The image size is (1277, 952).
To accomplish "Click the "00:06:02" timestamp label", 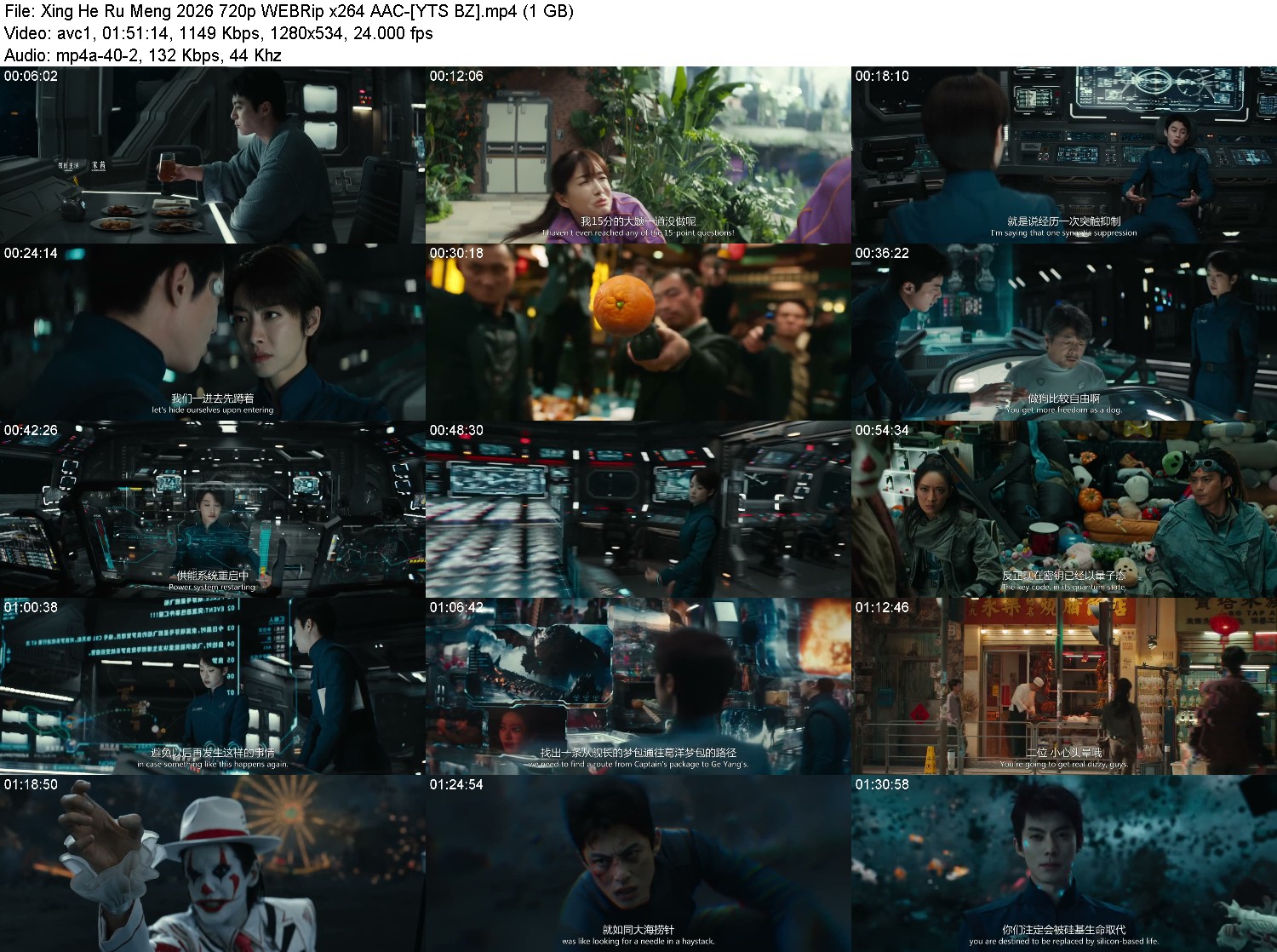I will click(x=31, y=76).
